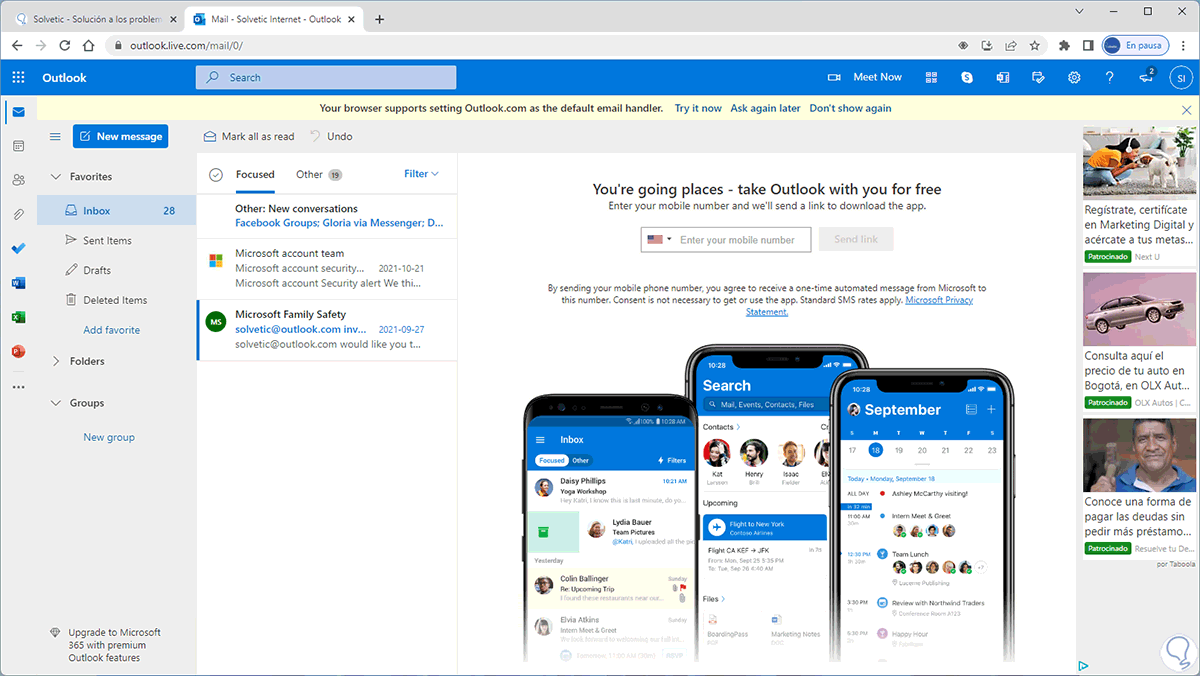Click the Undo button
This screenshot has height=676, width=1200.
click(x=330, y=137)
